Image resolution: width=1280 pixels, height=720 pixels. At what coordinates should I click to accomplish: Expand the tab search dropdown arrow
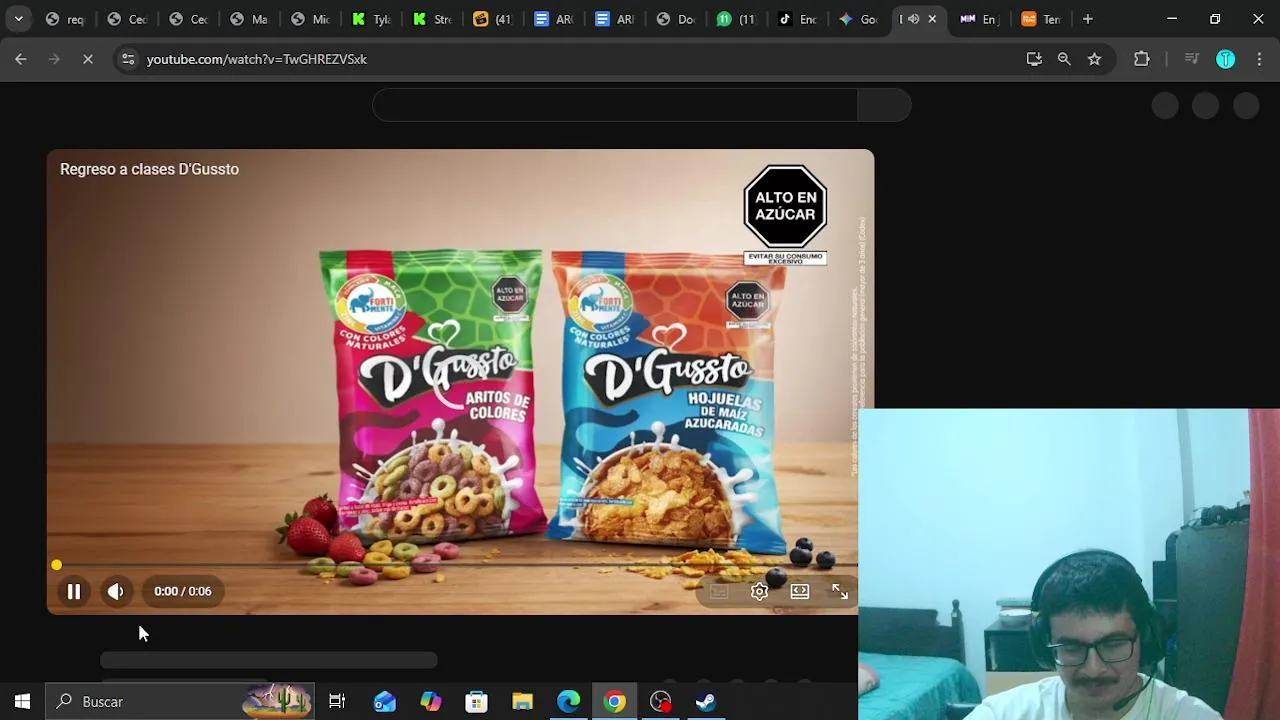(18, 19)
